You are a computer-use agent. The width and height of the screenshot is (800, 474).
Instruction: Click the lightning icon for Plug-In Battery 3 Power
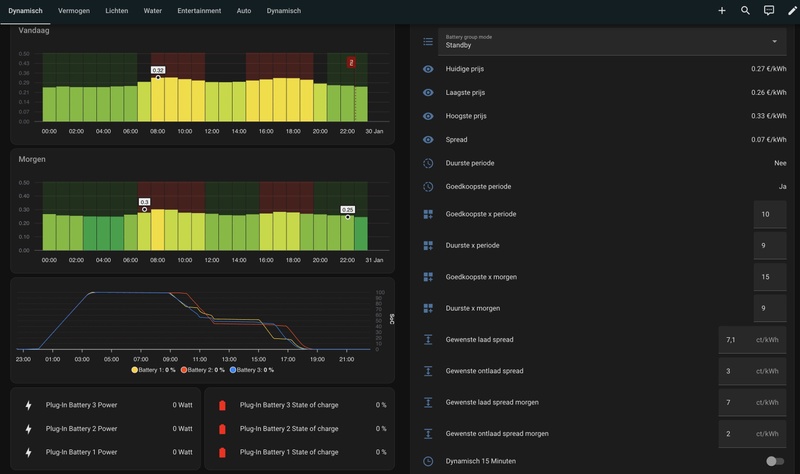pyautogui.click(x=28, y=405)
